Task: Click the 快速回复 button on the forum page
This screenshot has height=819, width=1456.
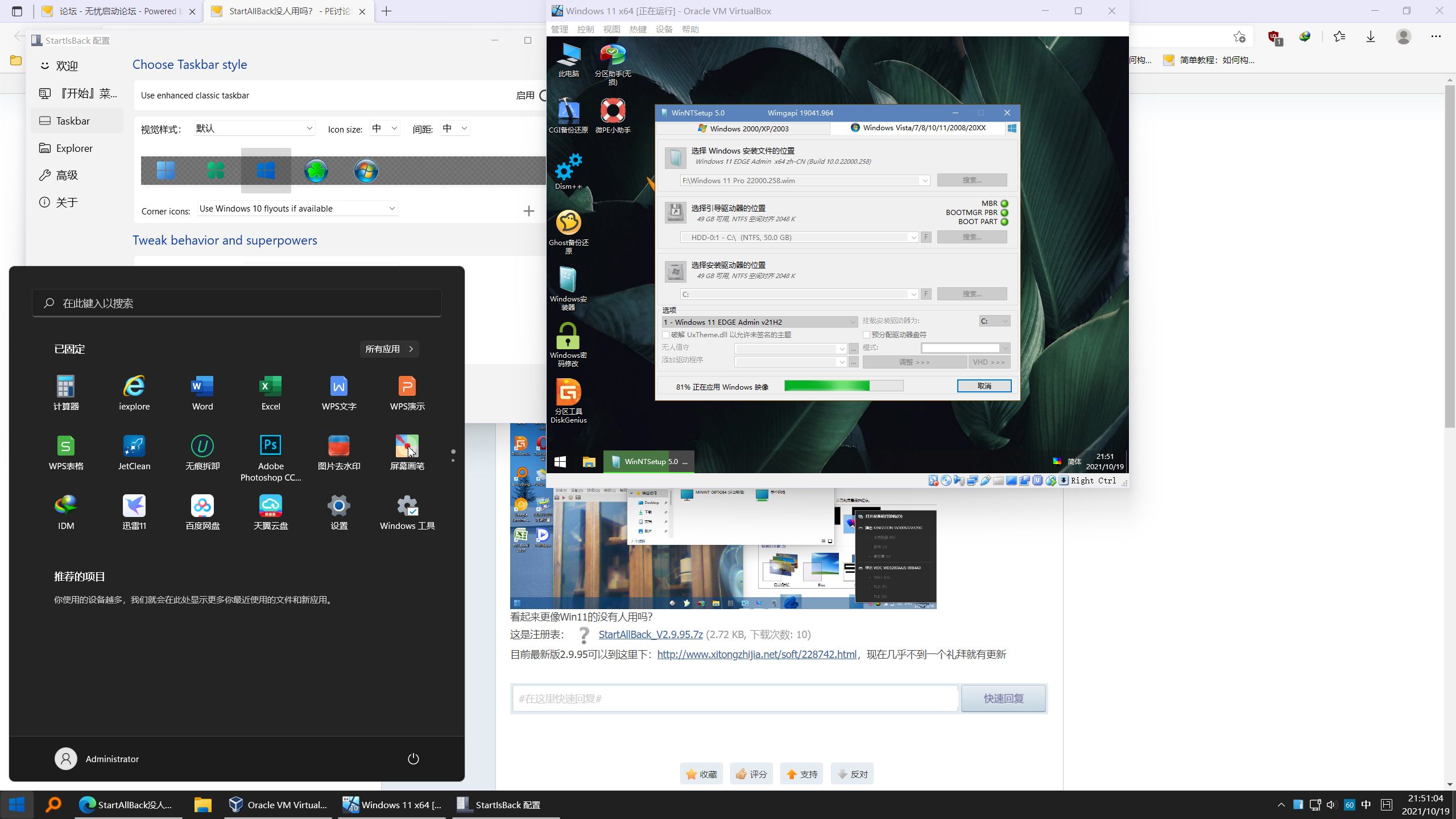Action: (x=1003, y=698)
